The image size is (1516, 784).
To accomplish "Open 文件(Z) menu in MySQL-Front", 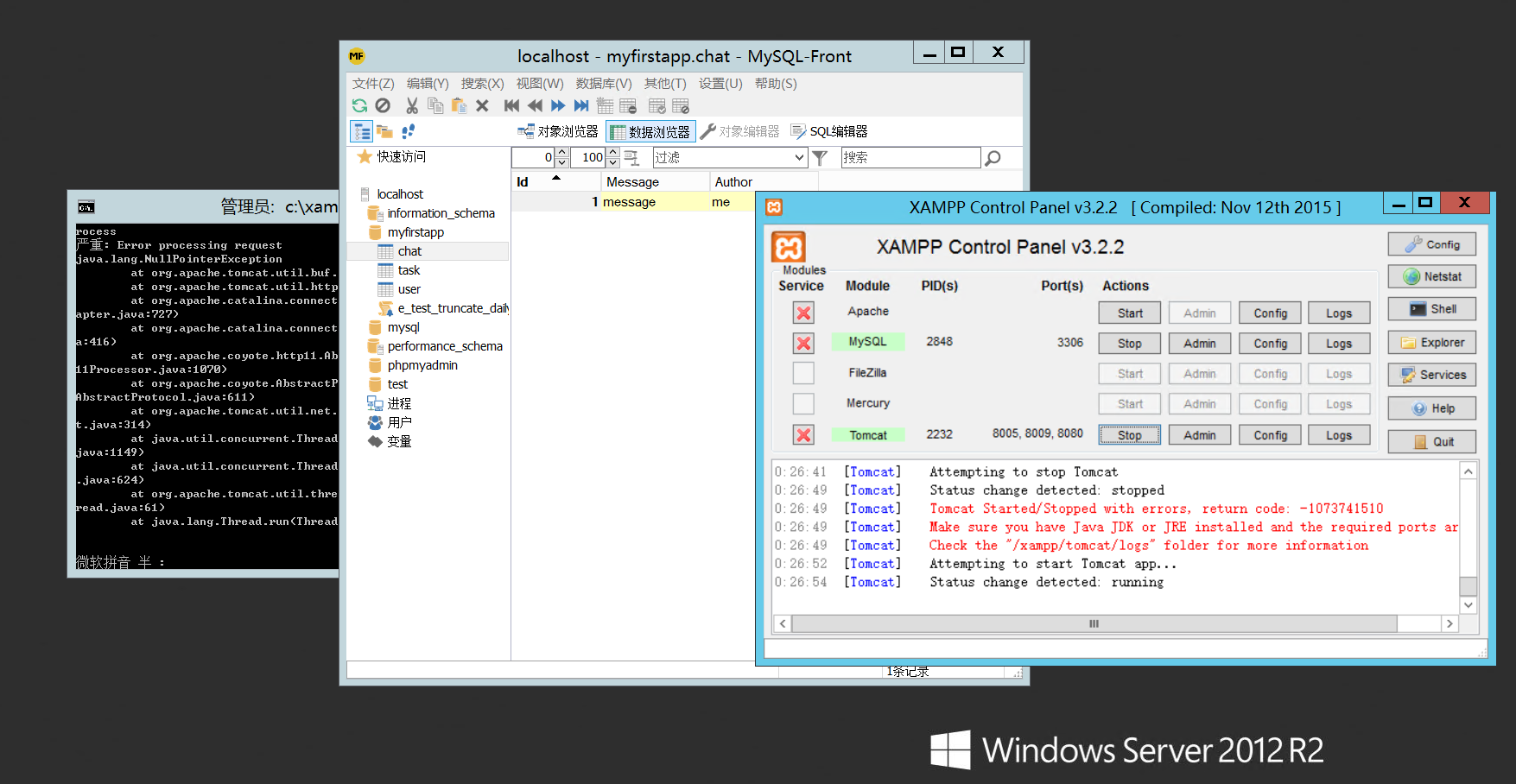I will tap(373, 84).
